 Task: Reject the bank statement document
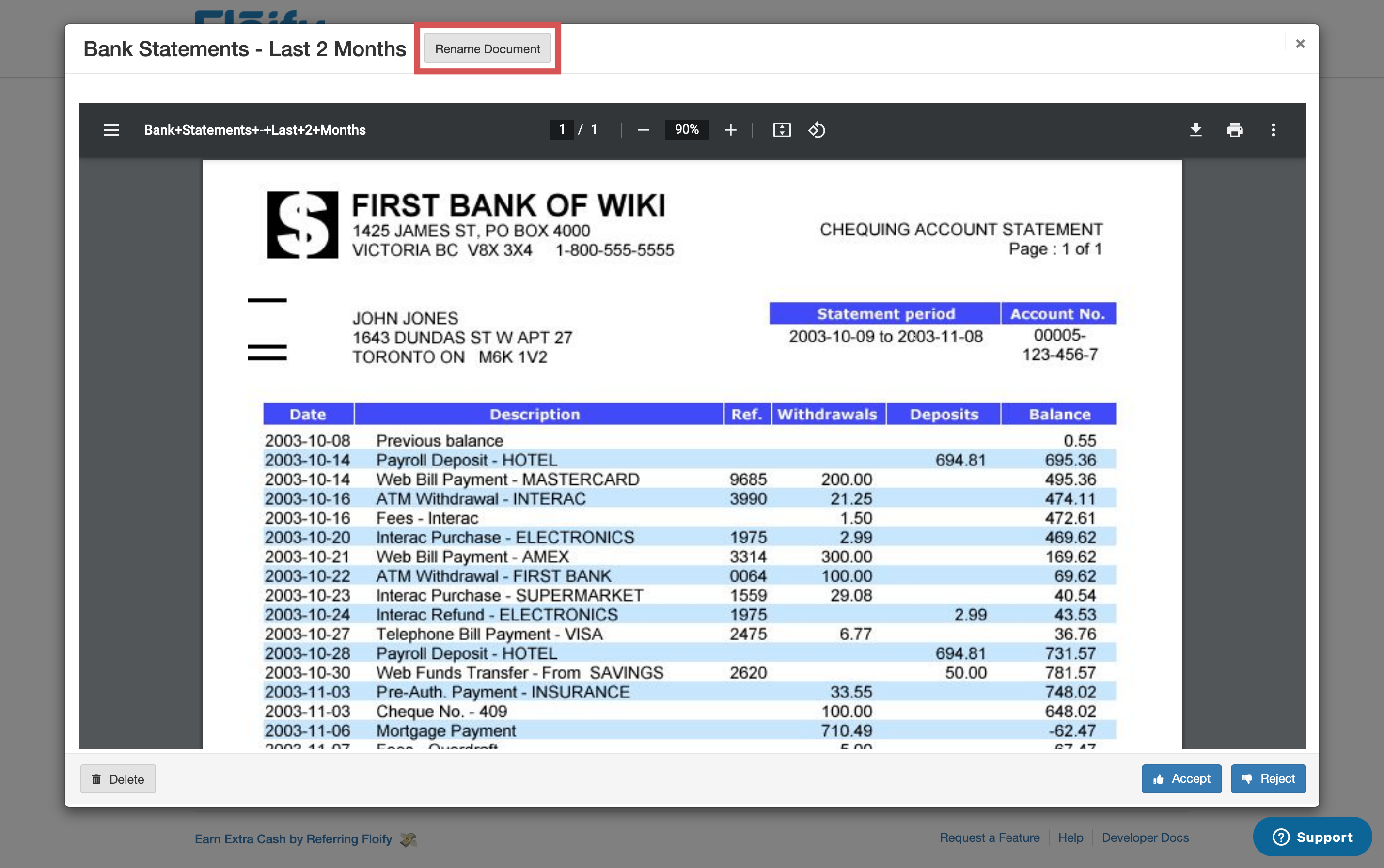(1268, 778)
